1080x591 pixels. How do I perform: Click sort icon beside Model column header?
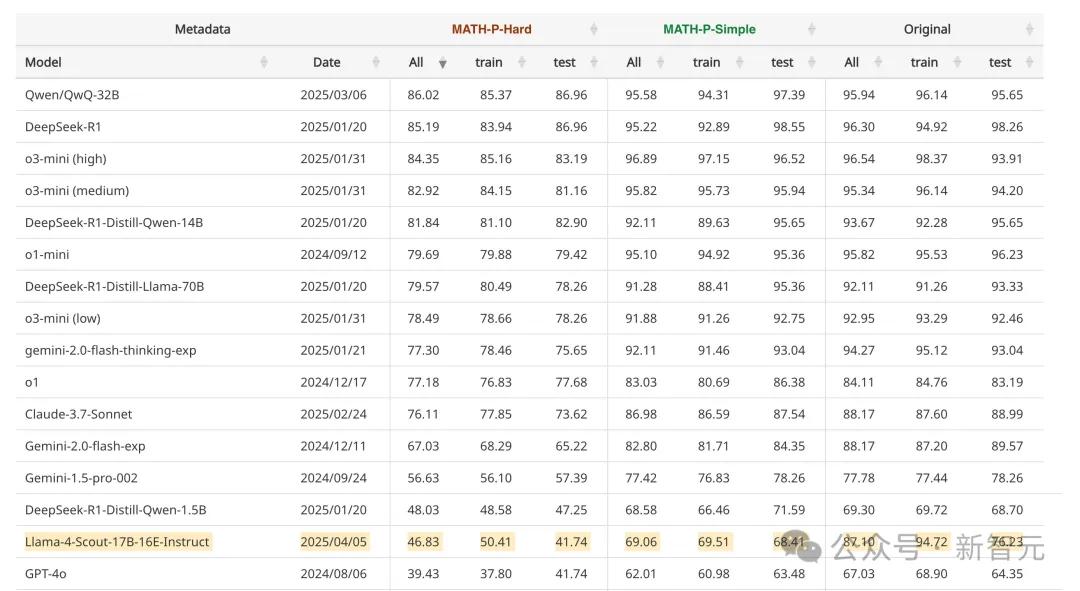point(264,62)
